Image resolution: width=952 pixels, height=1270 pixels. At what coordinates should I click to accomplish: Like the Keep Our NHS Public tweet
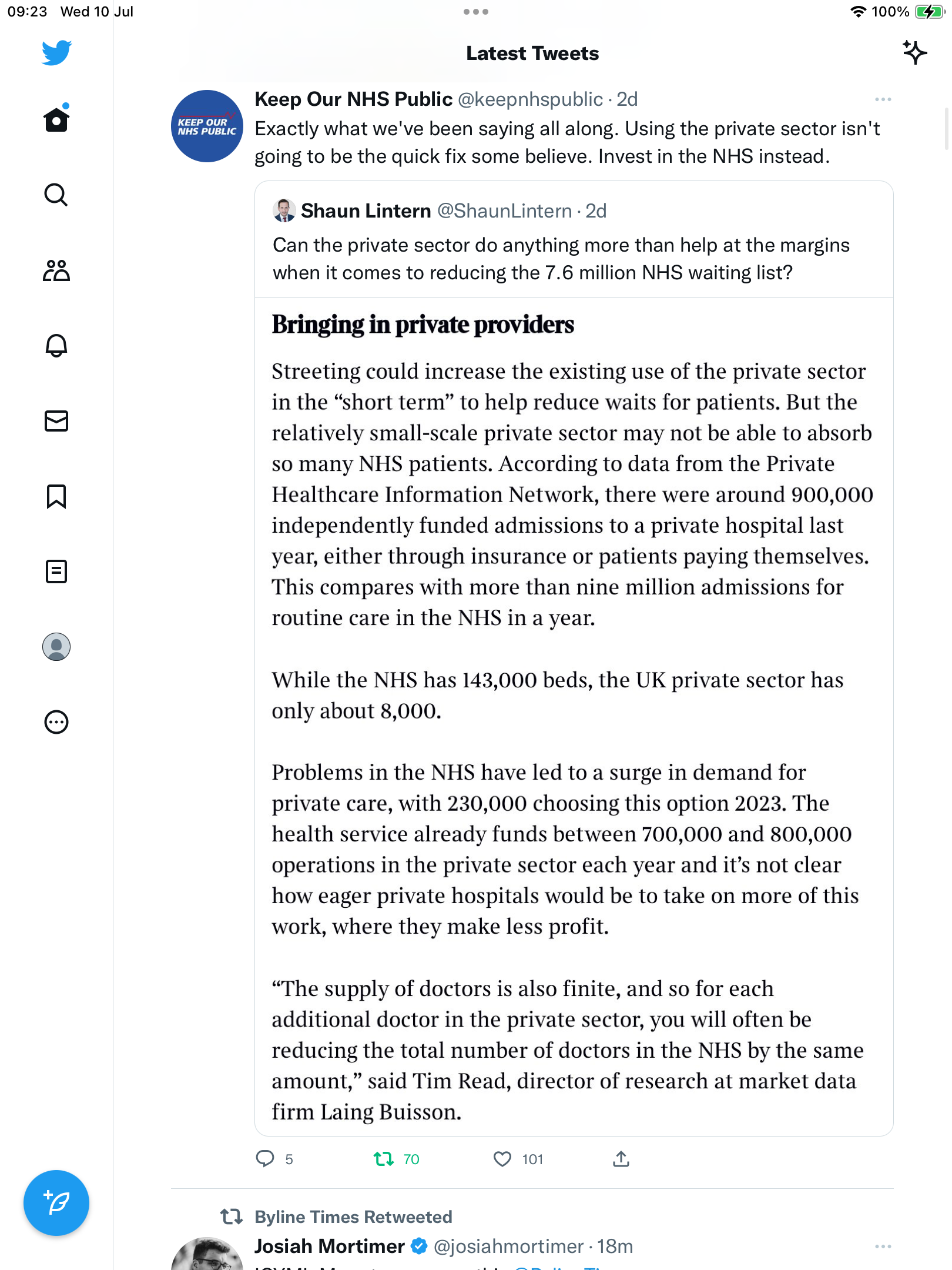click(502, 1159)
